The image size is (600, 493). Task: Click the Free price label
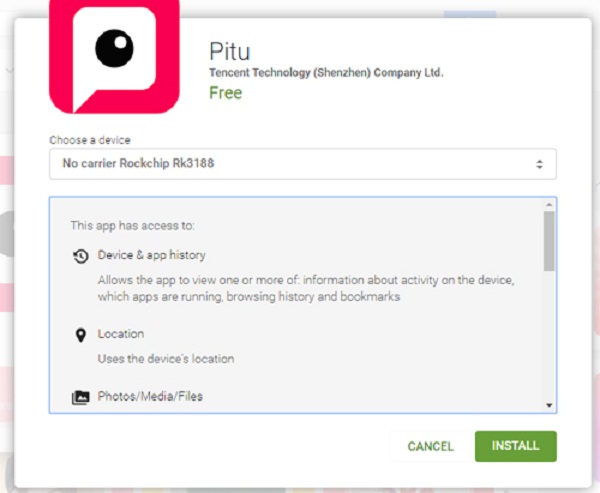tap(225, 93)
